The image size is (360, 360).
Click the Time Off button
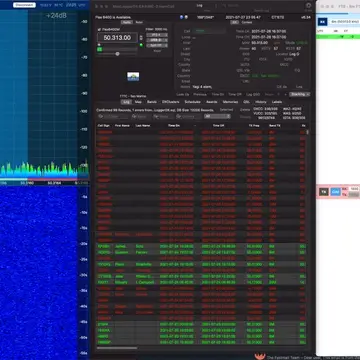235,95
